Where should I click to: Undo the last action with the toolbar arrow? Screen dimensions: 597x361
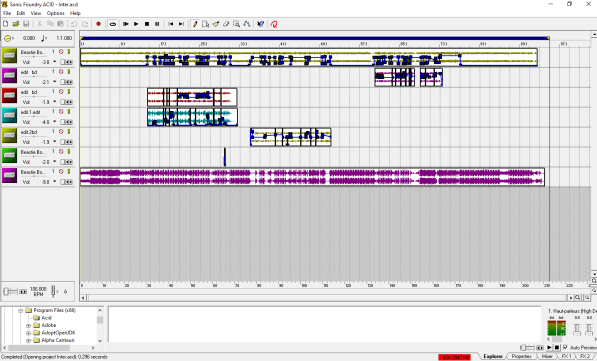tap(74, 24)
